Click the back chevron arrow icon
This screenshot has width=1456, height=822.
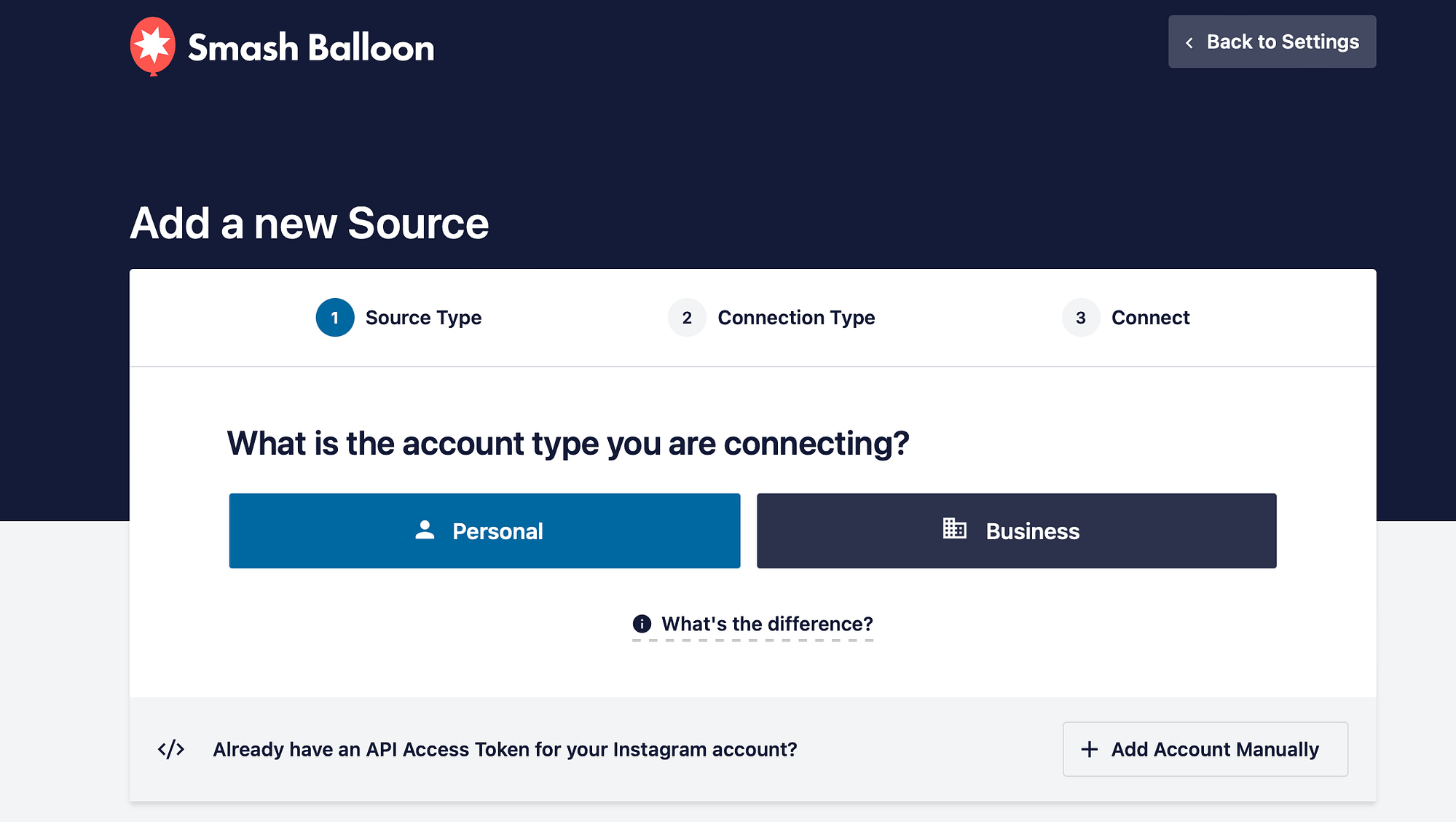pos(1189,43)
